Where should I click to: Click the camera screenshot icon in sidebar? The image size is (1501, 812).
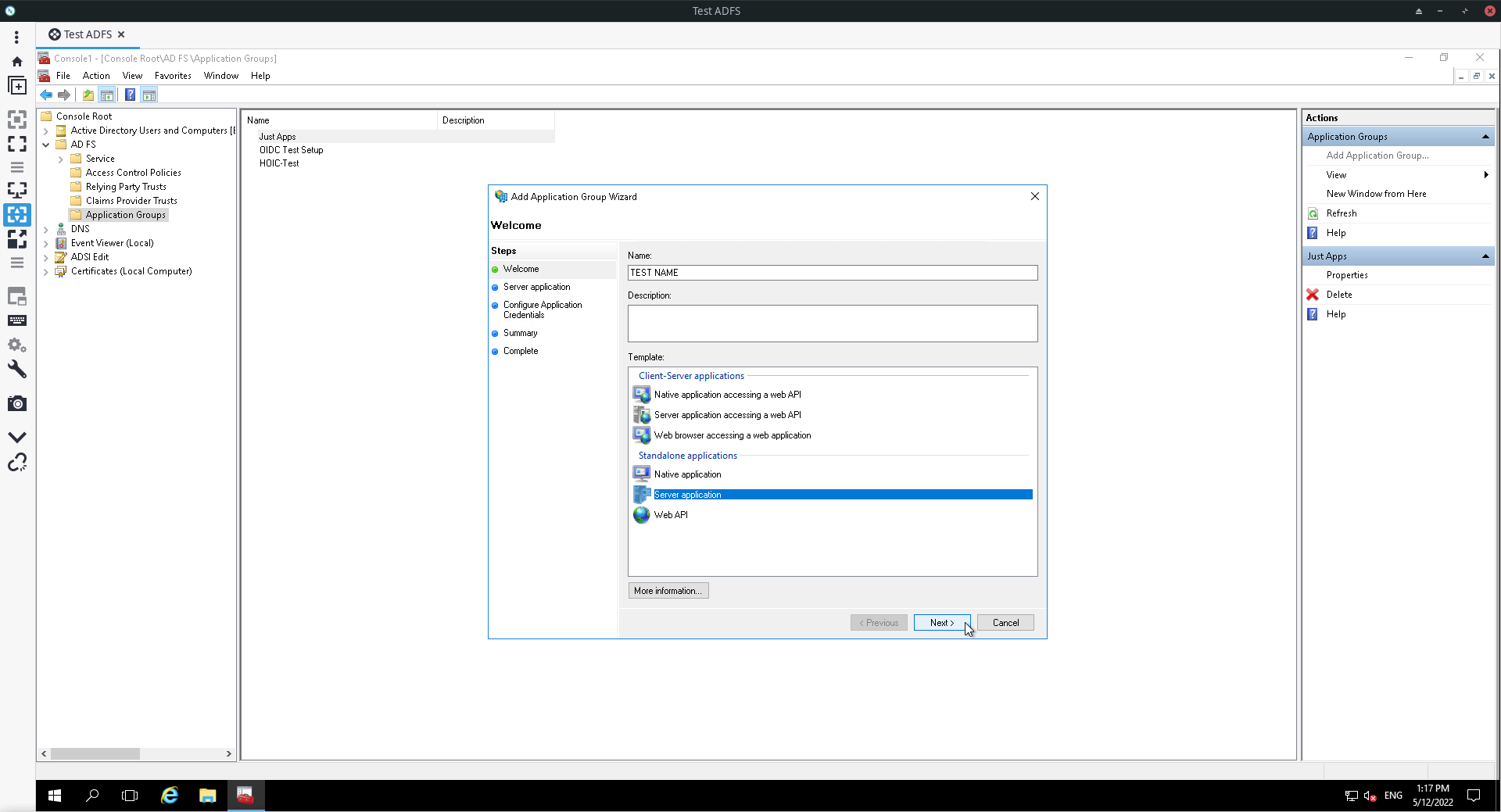[17, 403]
